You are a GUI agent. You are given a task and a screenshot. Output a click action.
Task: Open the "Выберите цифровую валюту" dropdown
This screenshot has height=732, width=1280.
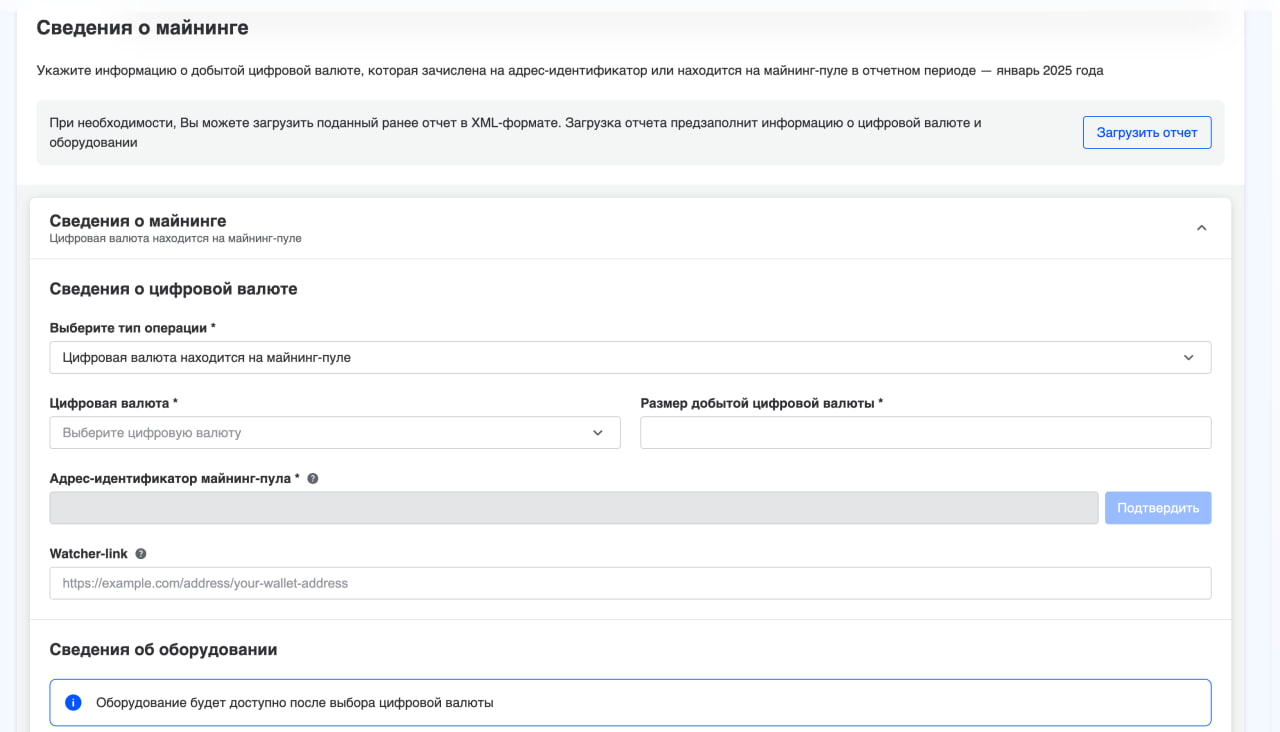[334, 433]
